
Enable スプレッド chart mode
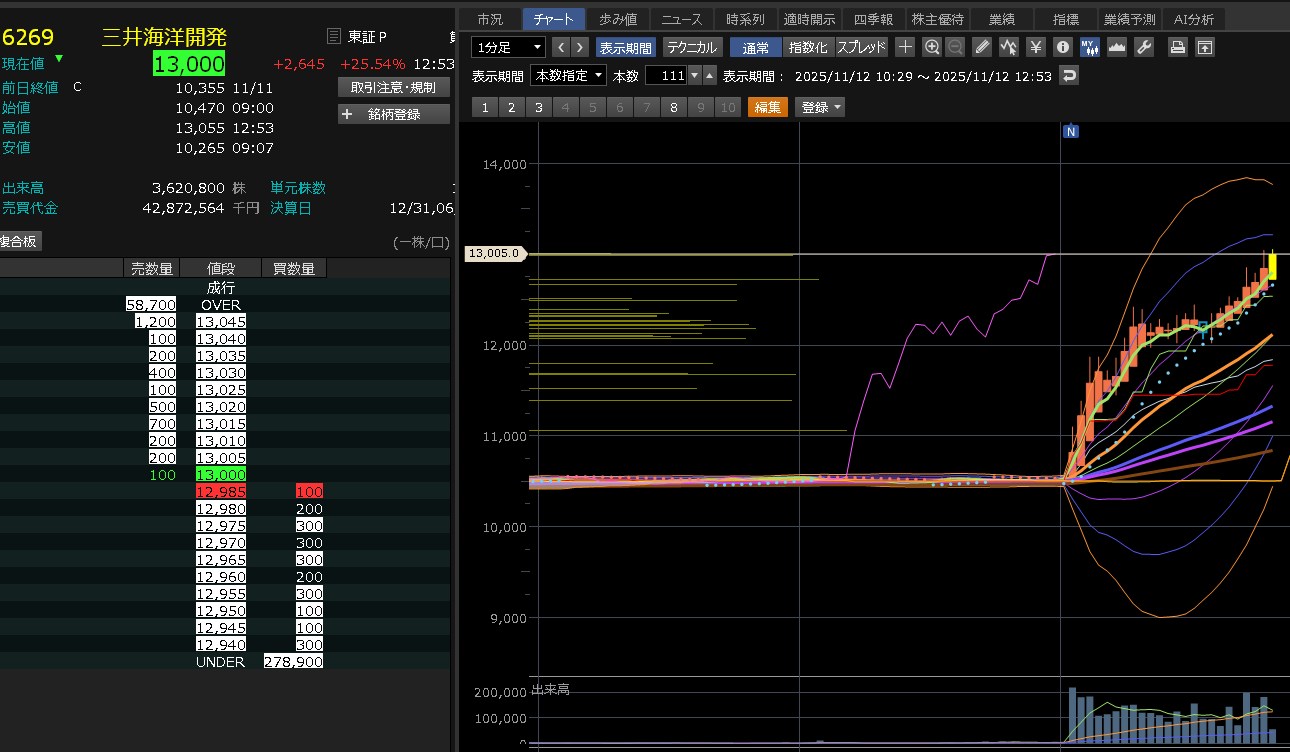pos(861,47)
